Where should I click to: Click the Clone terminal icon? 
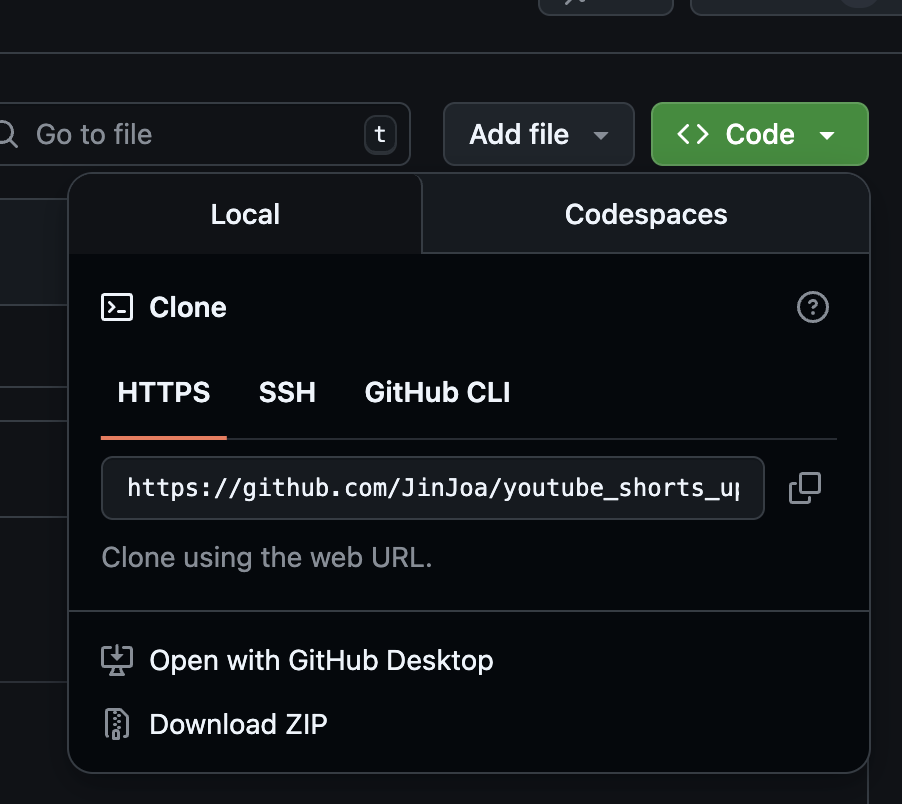click(117, 307)
